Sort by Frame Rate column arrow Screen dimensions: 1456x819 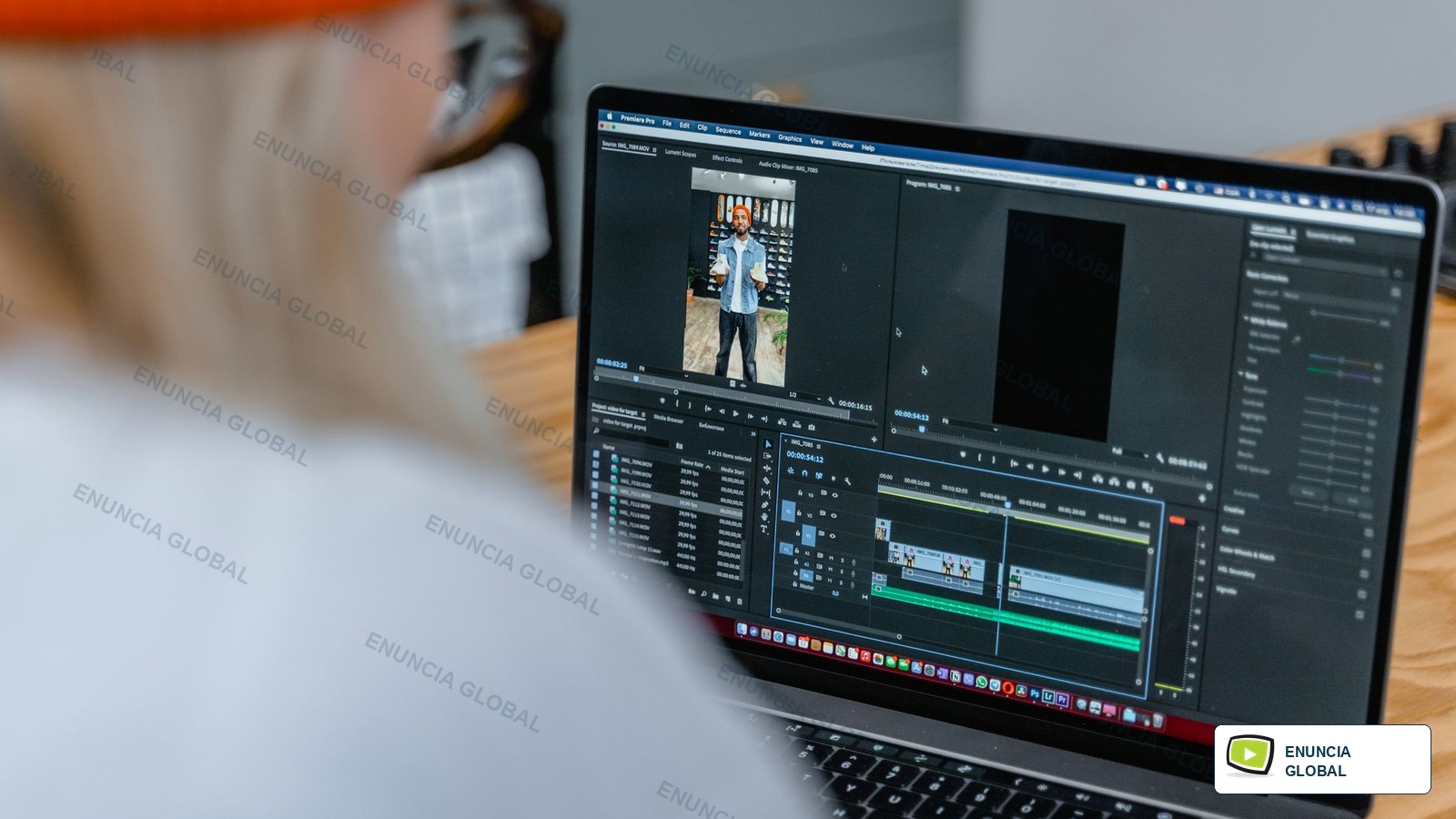point(708,467)
